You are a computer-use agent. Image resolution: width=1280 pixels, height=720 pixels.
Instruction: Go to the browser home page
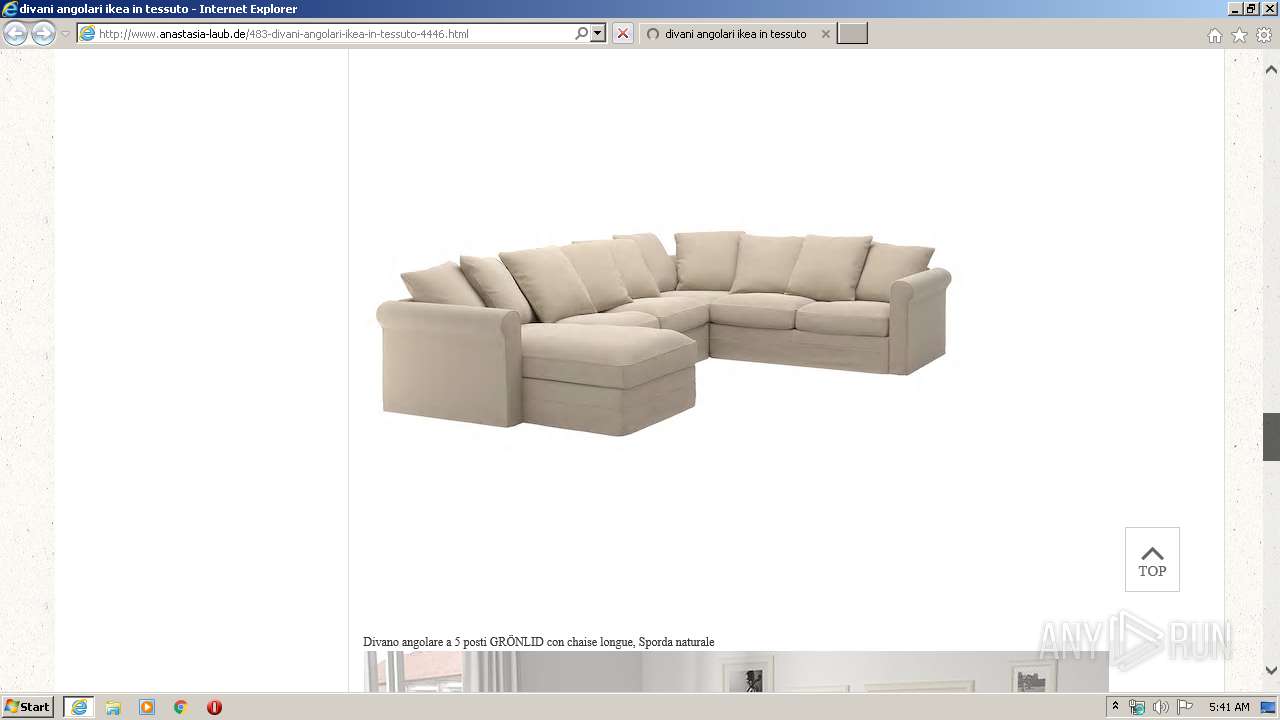click(1214, 35)
